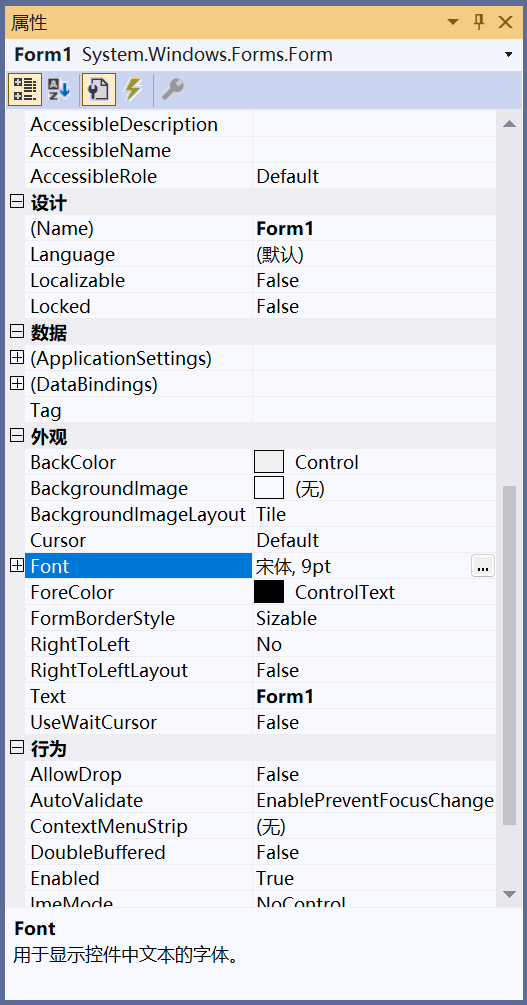The width and height of the screenshot is (527, 1005).
Task: Open the panel window position menu arrow
Action: coord(453,22)
